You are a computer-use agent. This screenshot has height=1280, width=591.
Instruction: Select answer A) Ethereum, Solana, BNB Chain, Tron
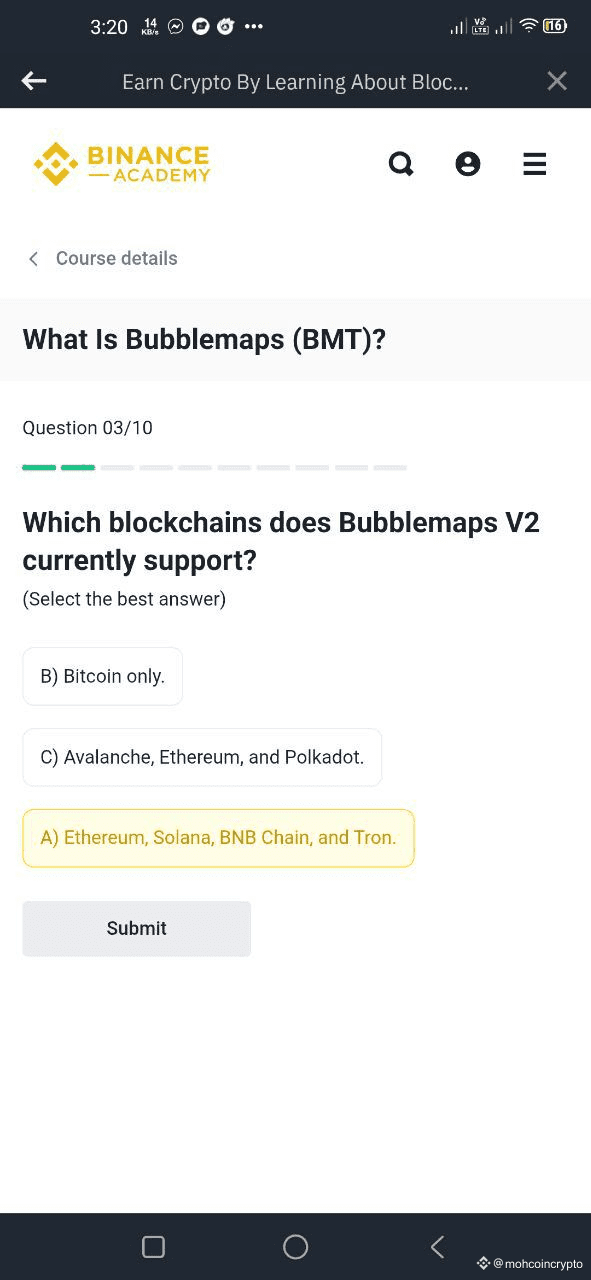[x=218, y=838]
